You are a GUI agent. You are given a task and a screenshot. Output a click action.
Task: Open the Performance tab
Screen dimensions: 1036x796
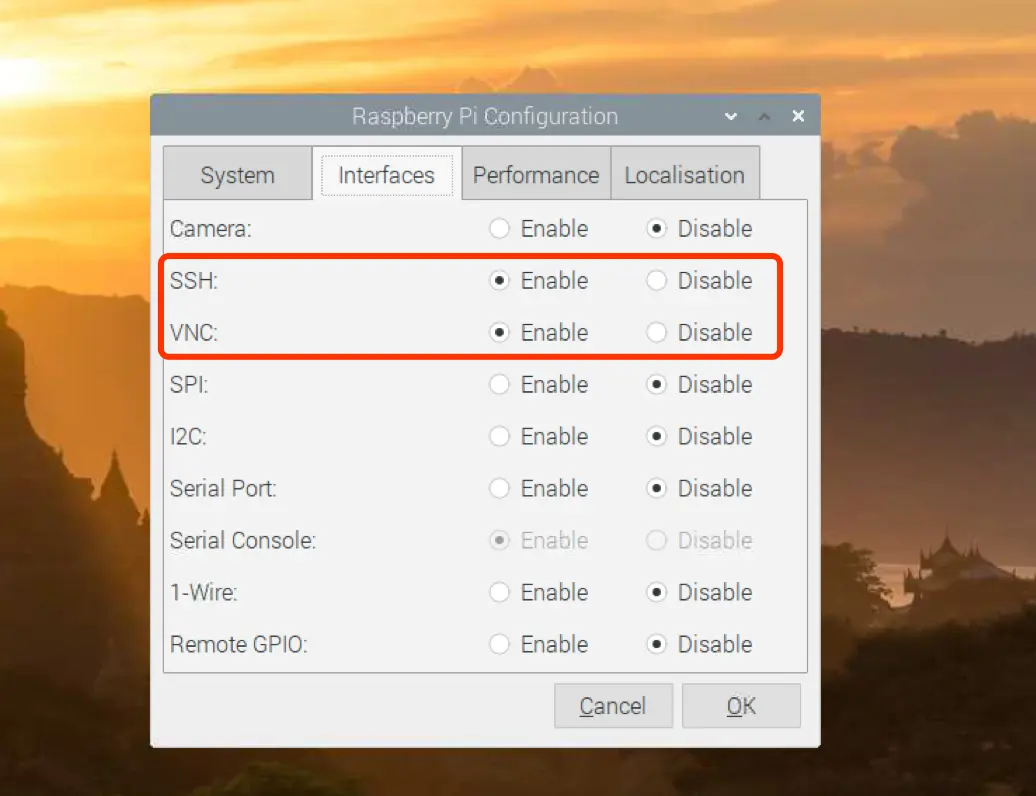point(536,175)
